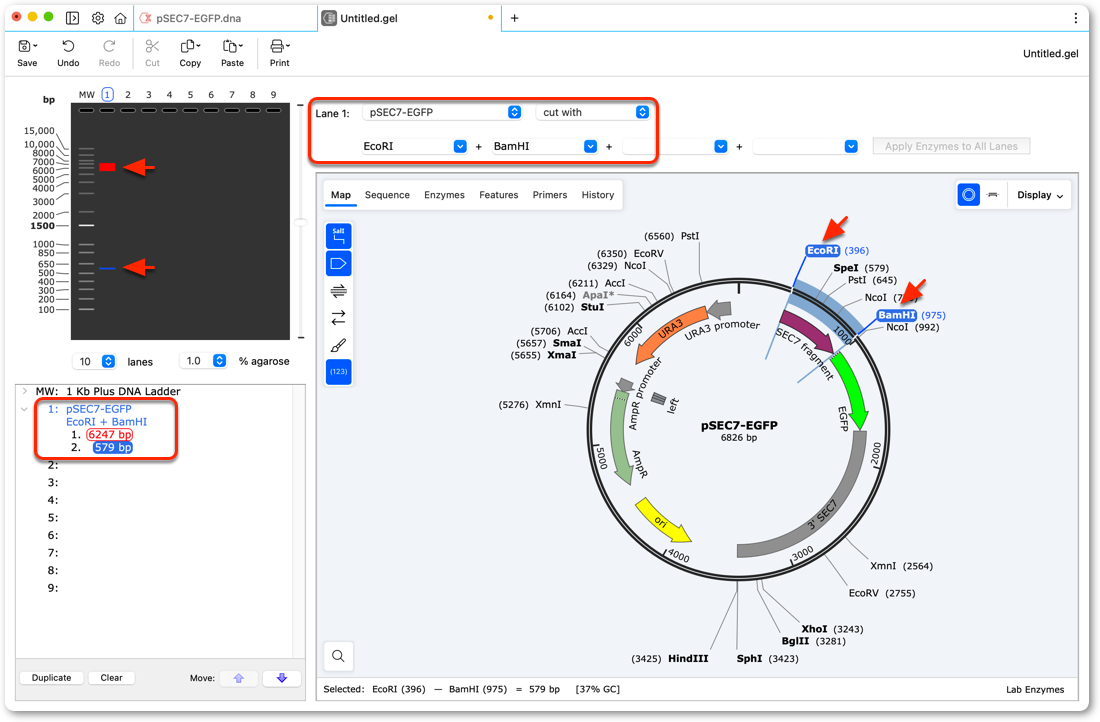
Task: Open the 'cut with' action dropdown
Action: coord(593,112)
